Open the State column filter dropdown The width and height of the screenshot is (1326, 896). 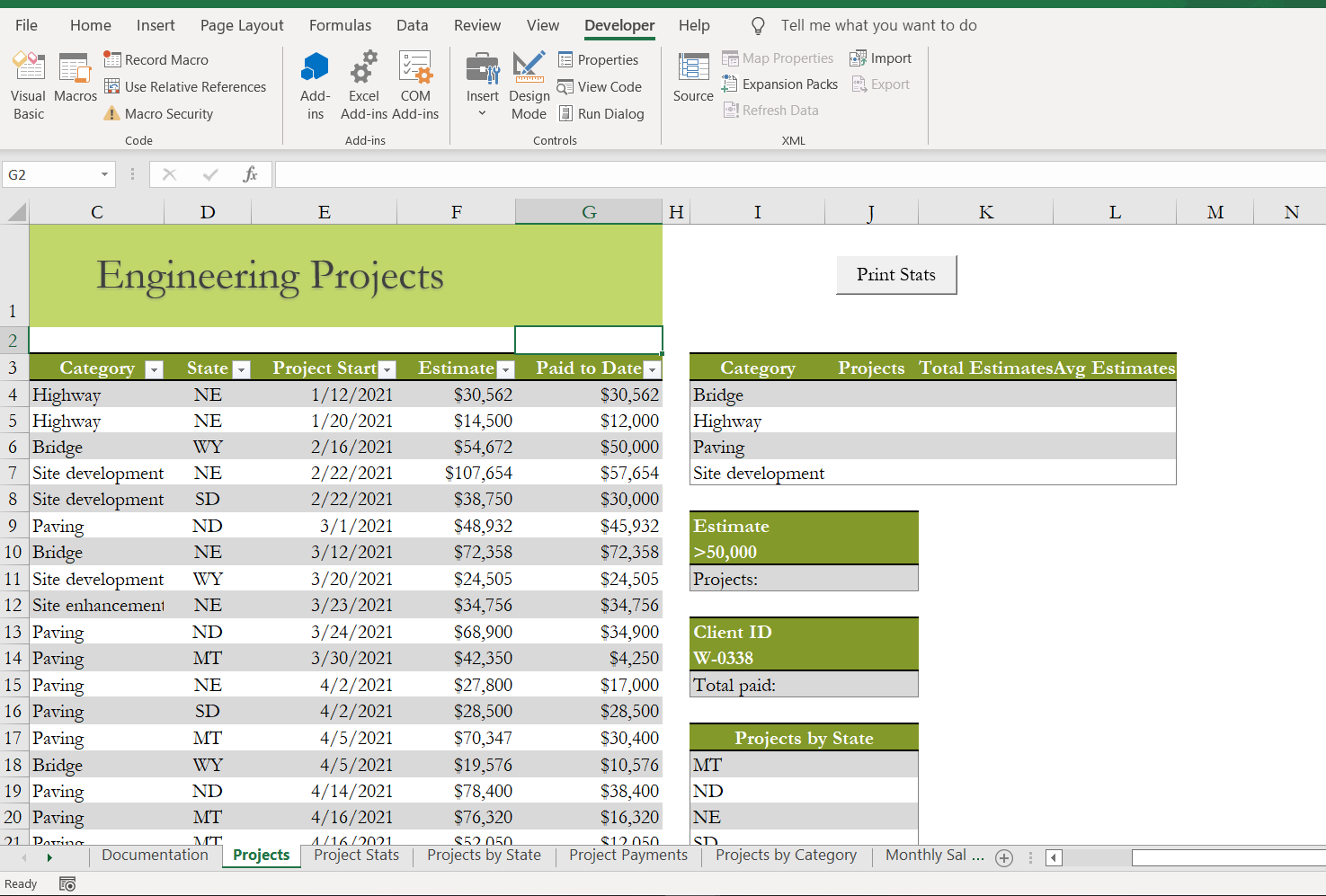241,369
